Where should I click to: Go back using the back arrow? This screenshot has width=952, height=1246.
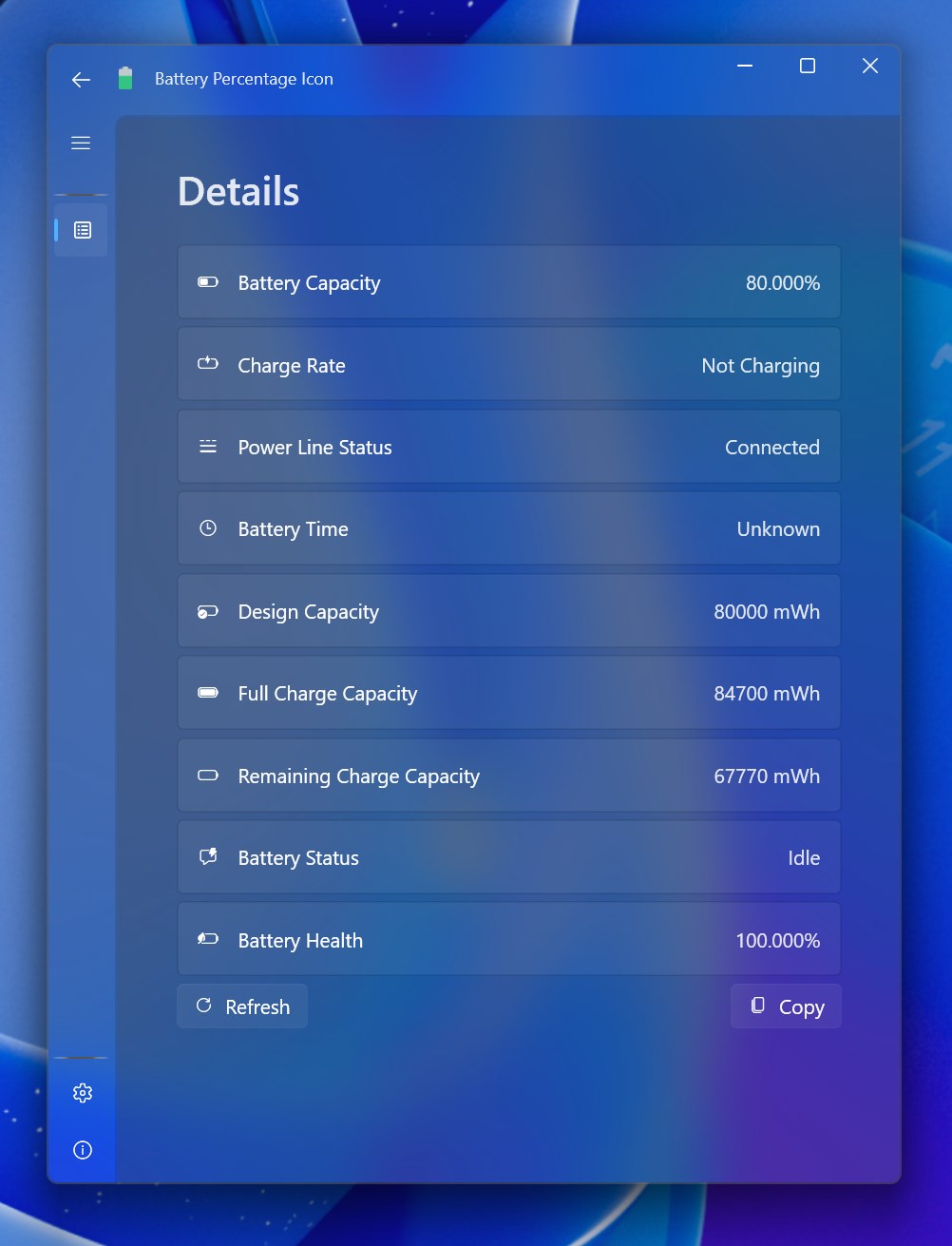[81, 80]
